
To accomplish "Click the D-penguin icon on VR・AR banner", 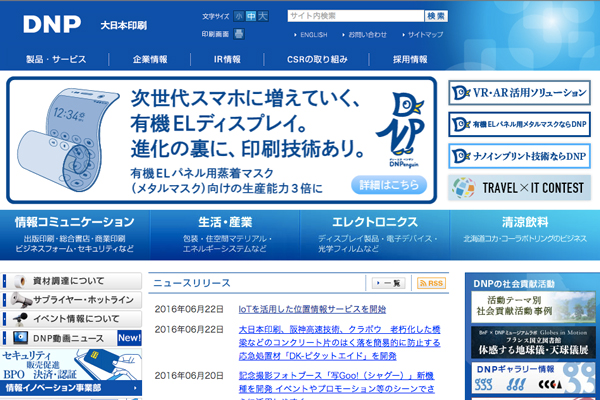I will (x=461, y=93).
